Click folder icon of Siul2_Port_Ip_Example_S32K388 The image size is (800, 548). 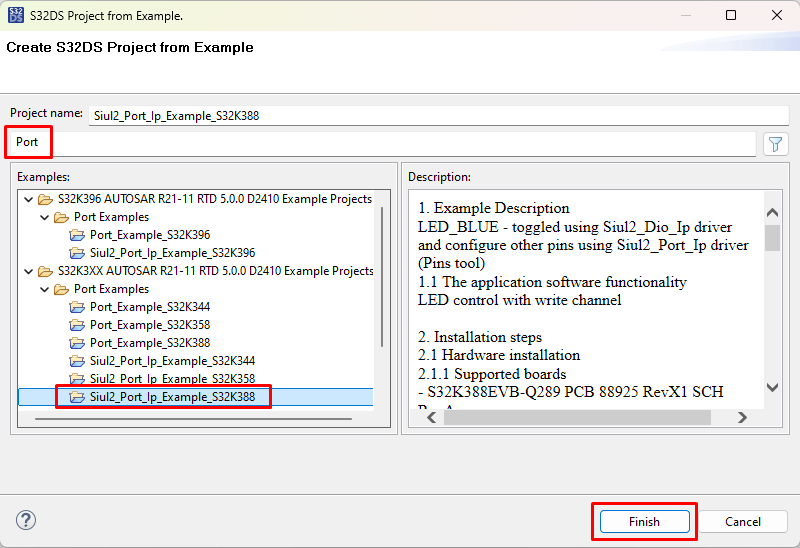pyautogui.click(x=77, y=397)
